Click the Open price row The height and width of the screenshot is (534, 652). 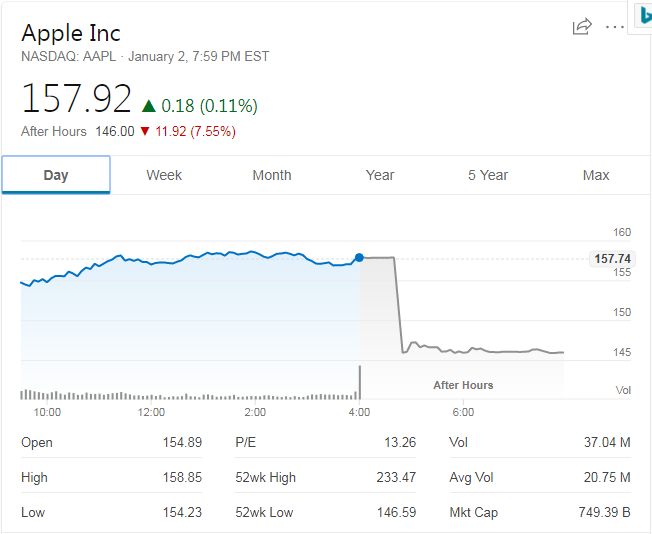[x=111, y=443]
